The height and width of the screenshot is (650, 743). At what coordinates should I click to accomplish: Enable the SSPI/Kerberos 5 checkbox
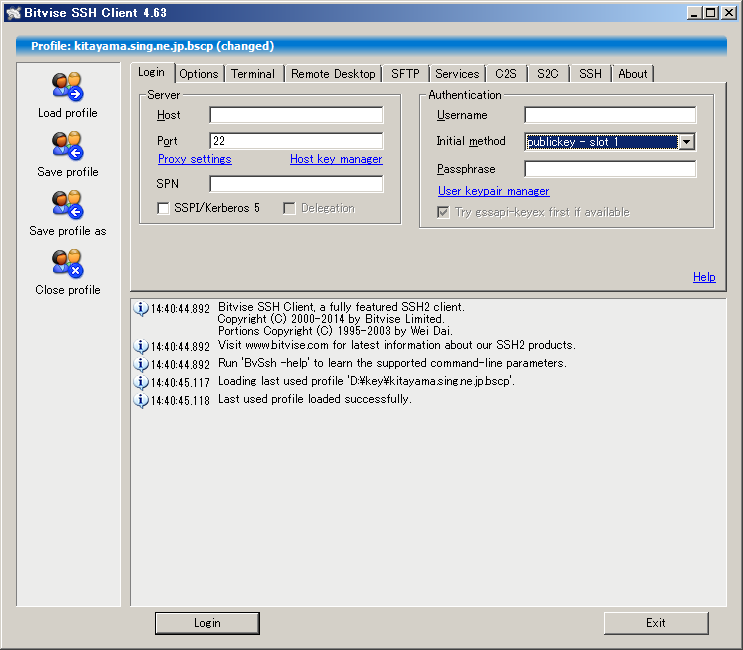pos(163,208)
